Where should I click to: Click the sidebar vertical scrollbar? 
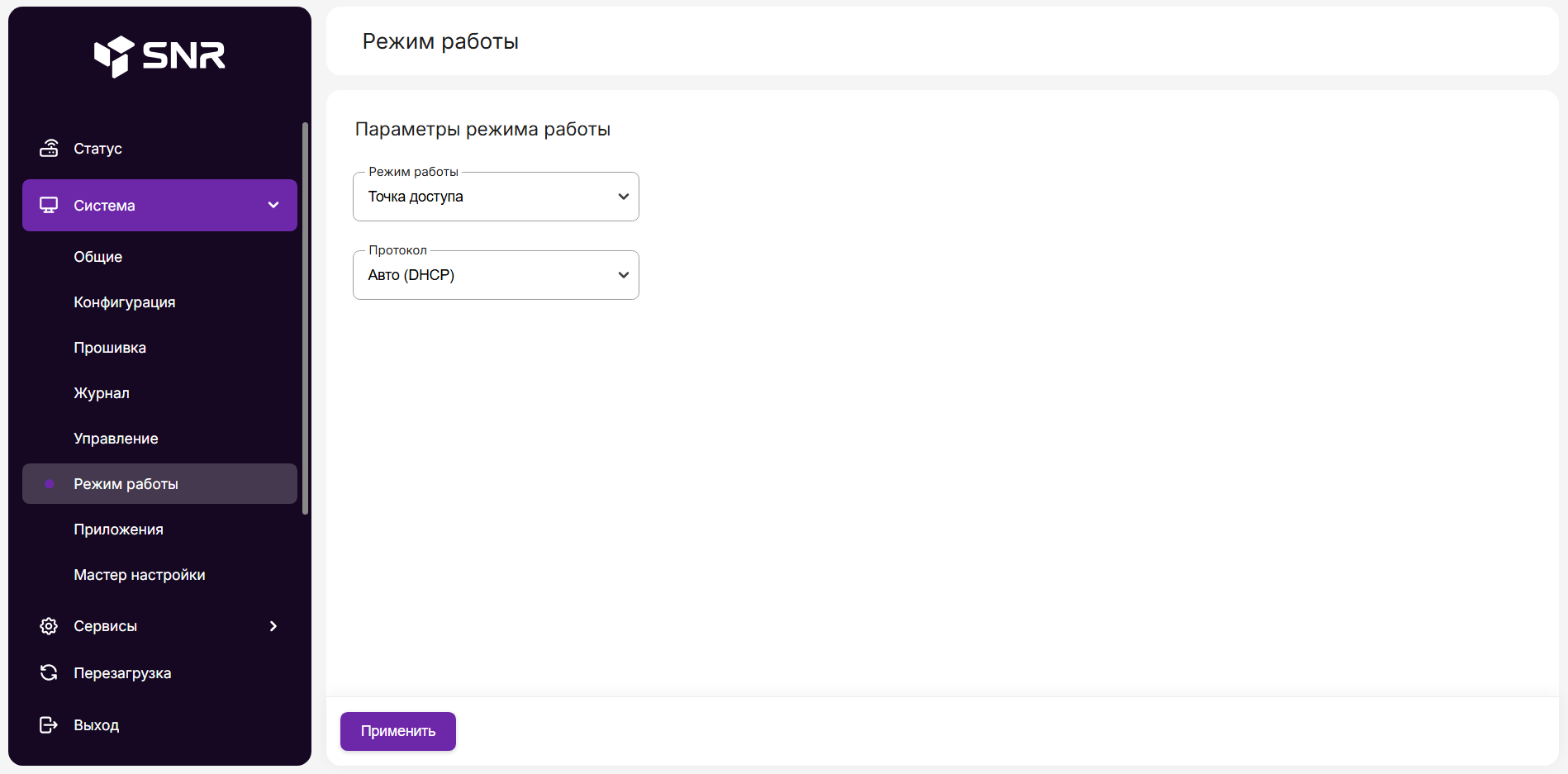tap(305, 318)
